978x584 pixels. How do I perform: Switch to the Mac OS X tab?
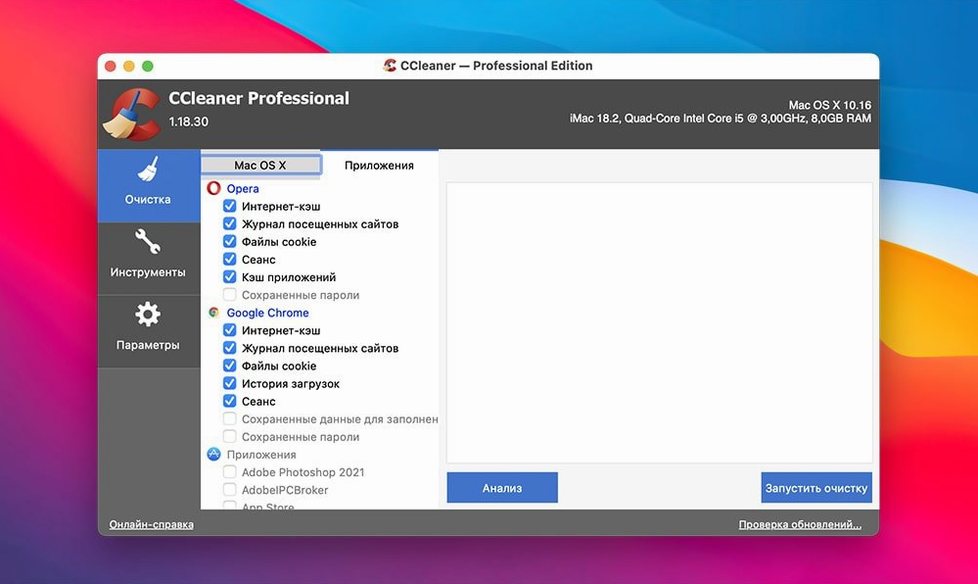[261, 165]
